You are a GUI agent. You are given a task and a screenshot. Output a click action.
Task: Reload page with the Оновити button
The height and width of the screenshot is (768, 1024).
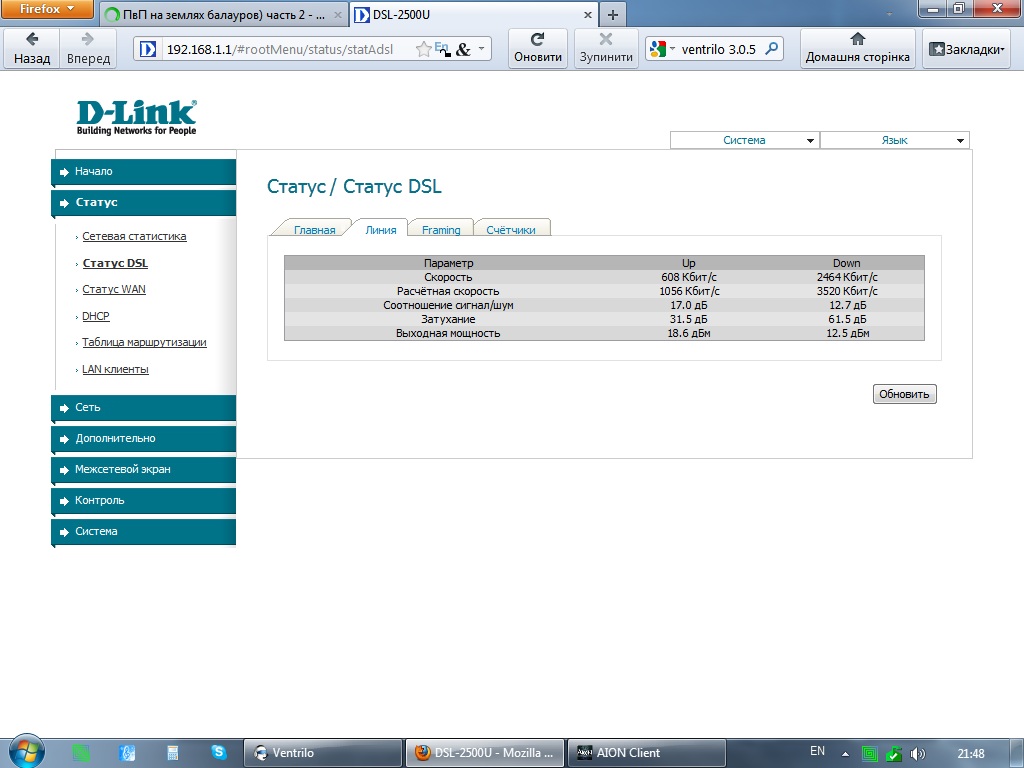point(537,48)
